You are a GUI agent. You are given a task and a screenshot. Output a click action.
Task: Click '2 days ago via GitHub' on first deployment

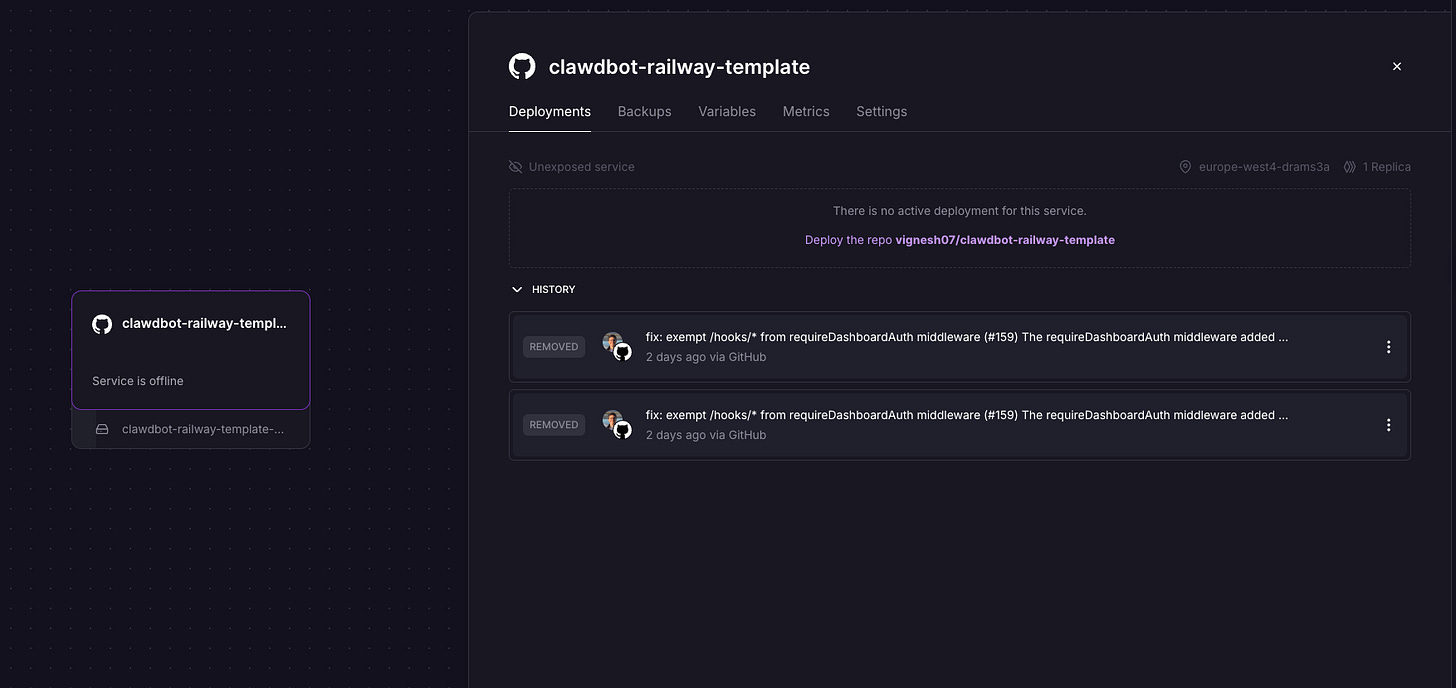(x=706, y=357)
